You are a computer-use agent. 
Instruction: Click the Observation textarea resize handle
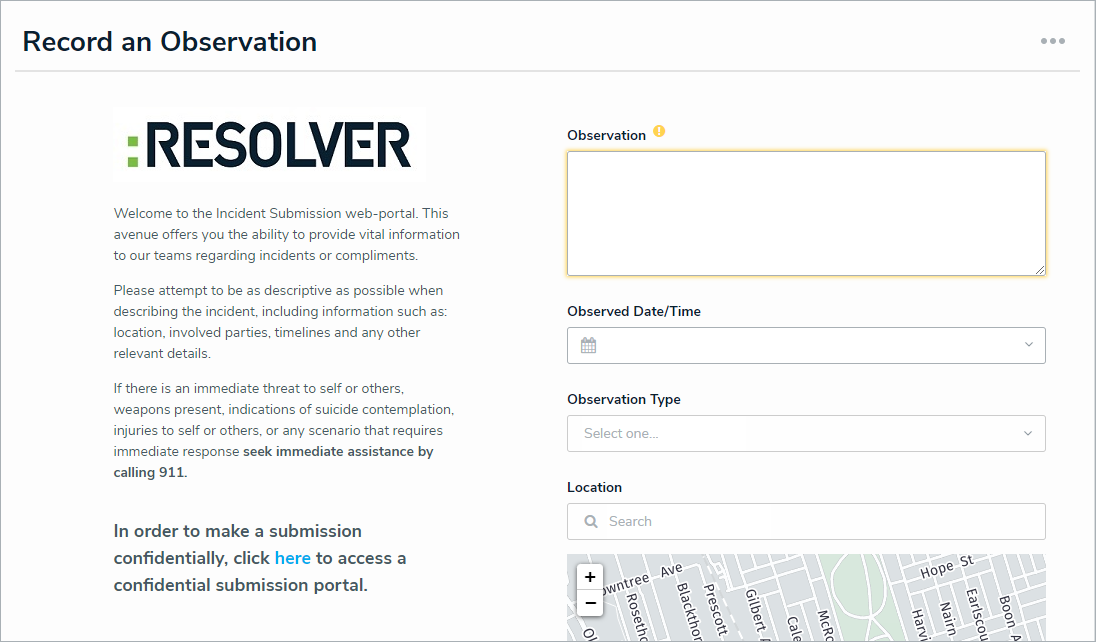pyautogui.click(x=1039, y=269)
